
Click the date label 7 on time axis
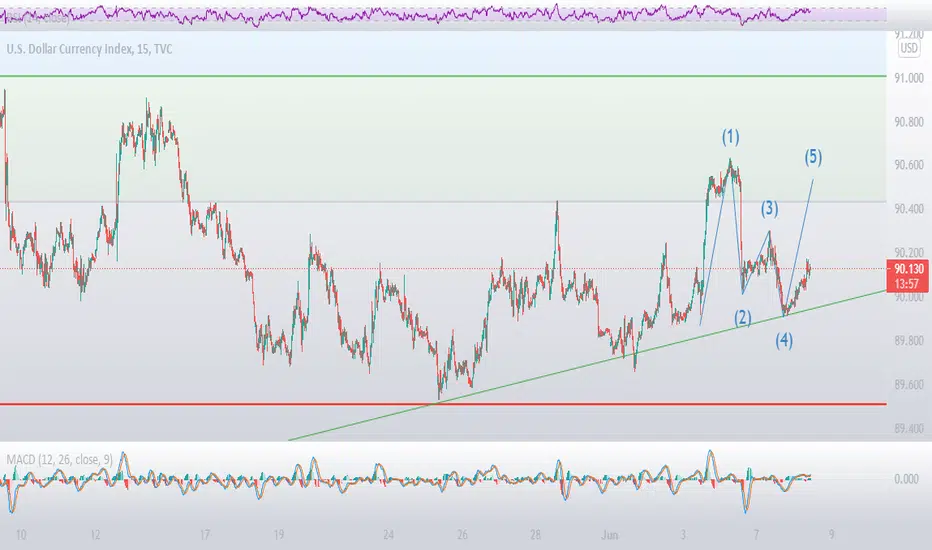[757, 535]
